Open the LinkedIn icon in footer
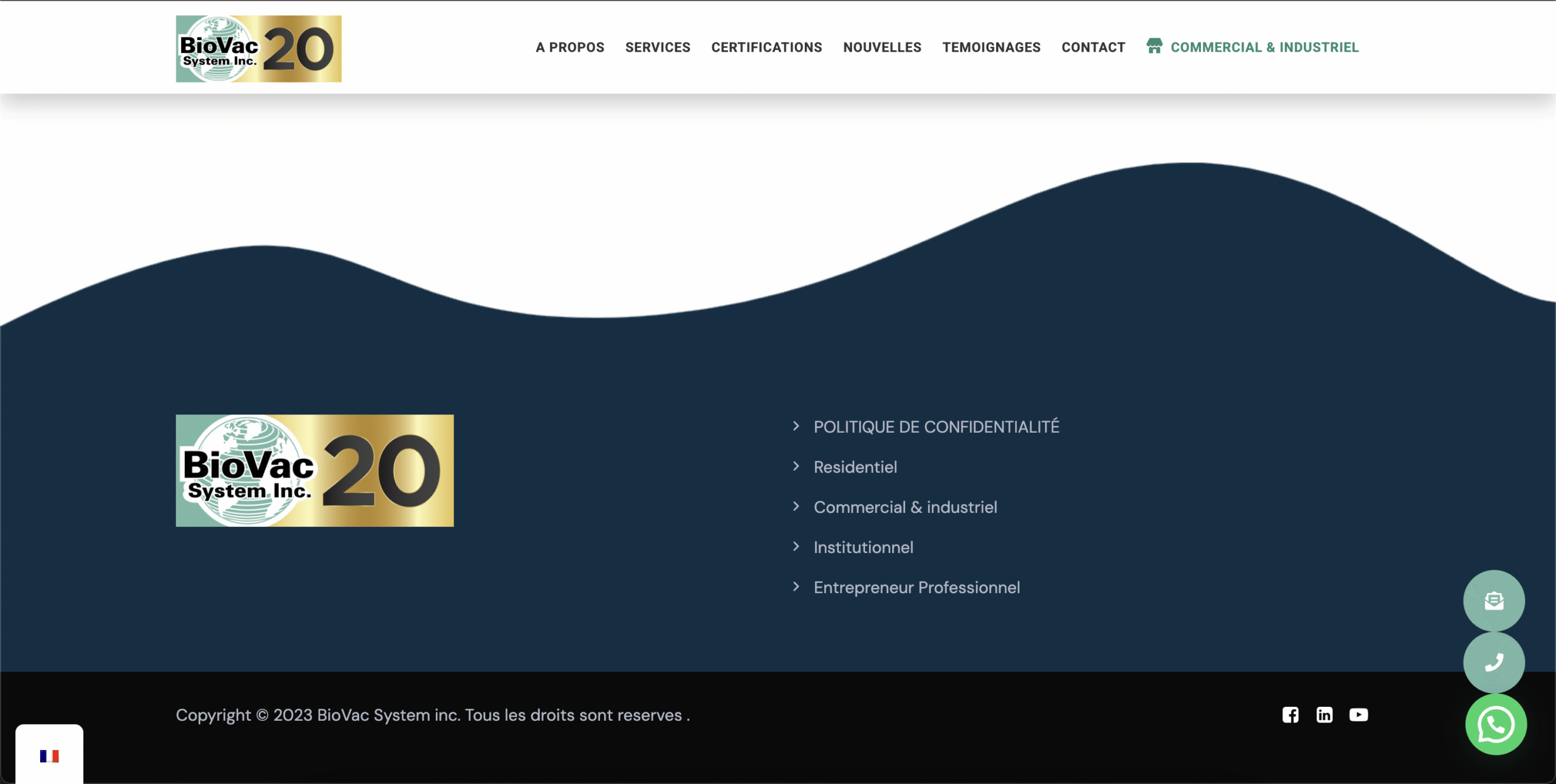Image resolution: width=1556 pixels, height=784 pixels. click(1324, 715)
